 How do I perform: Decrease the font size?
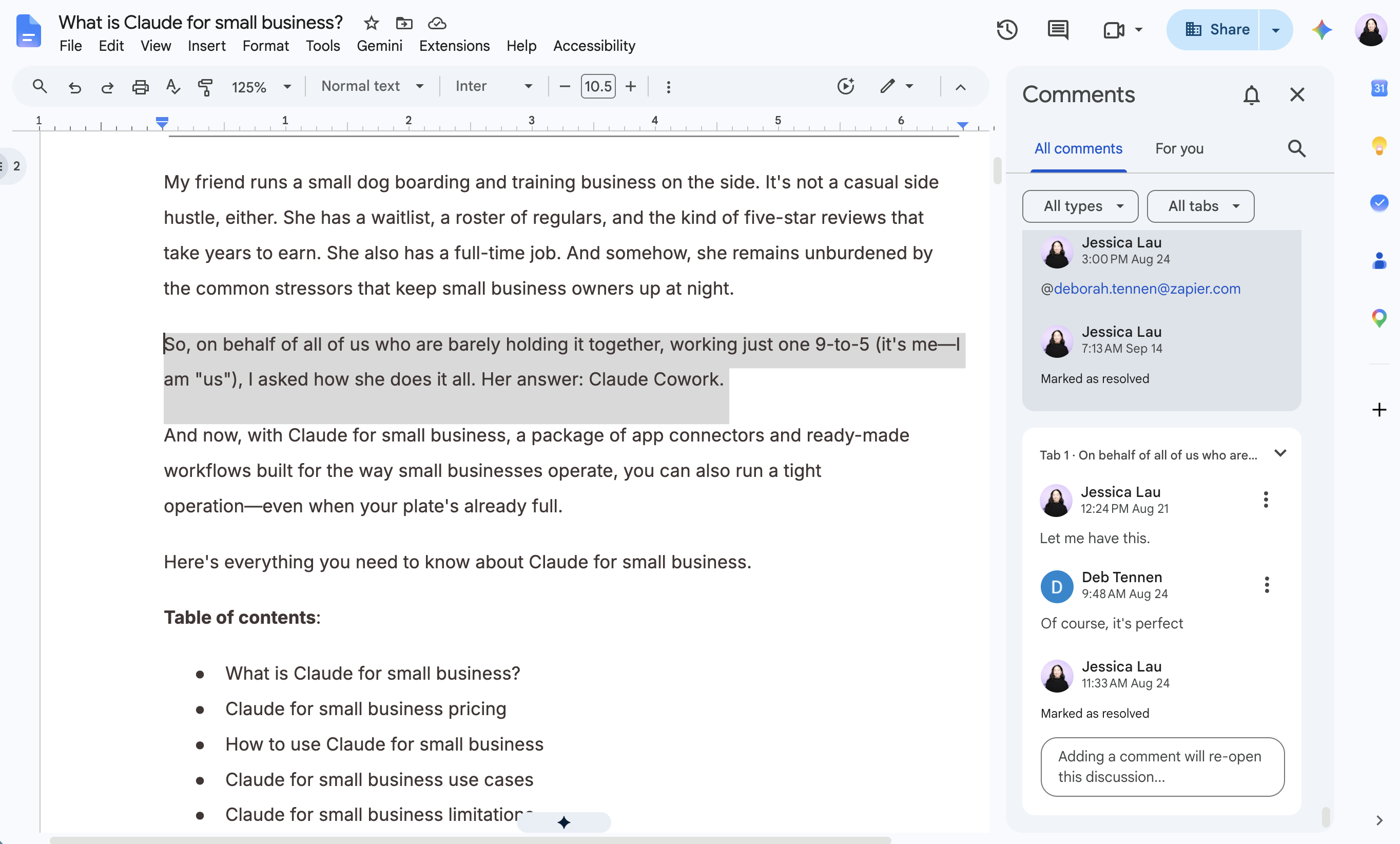point(564,86)
